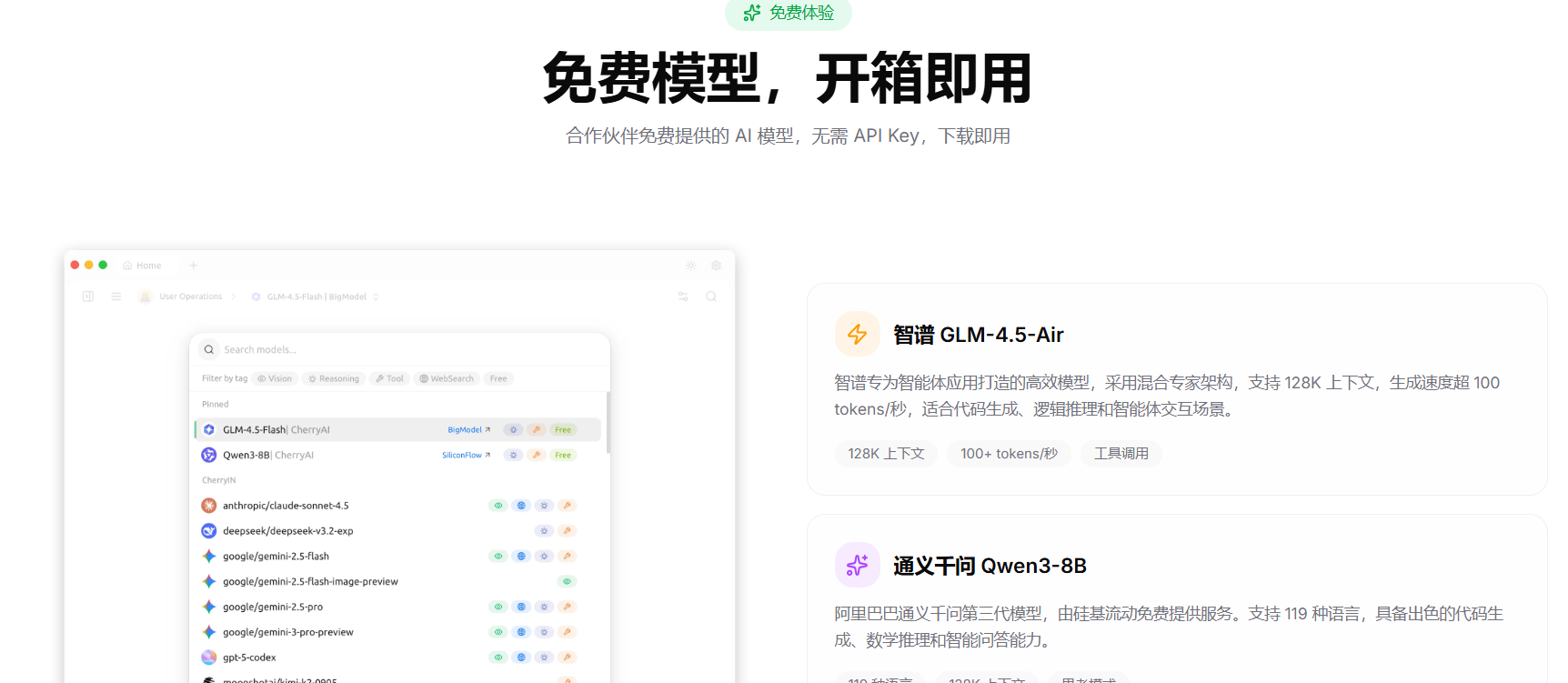This screenshot has height=683, width=1568.
Task: Click the sparkle icon beside 通义千问 Qwen3-8B
Action: point(857,565)
